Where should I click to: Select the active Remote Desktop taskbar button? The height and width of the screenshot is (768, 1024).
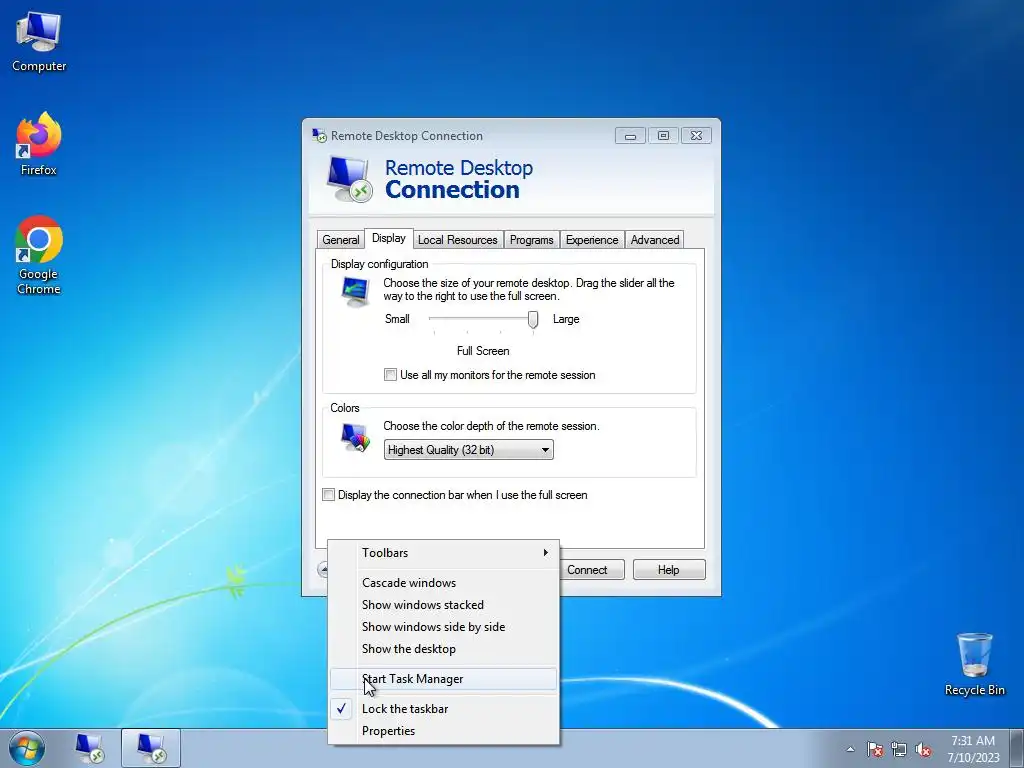pos(151,748)
